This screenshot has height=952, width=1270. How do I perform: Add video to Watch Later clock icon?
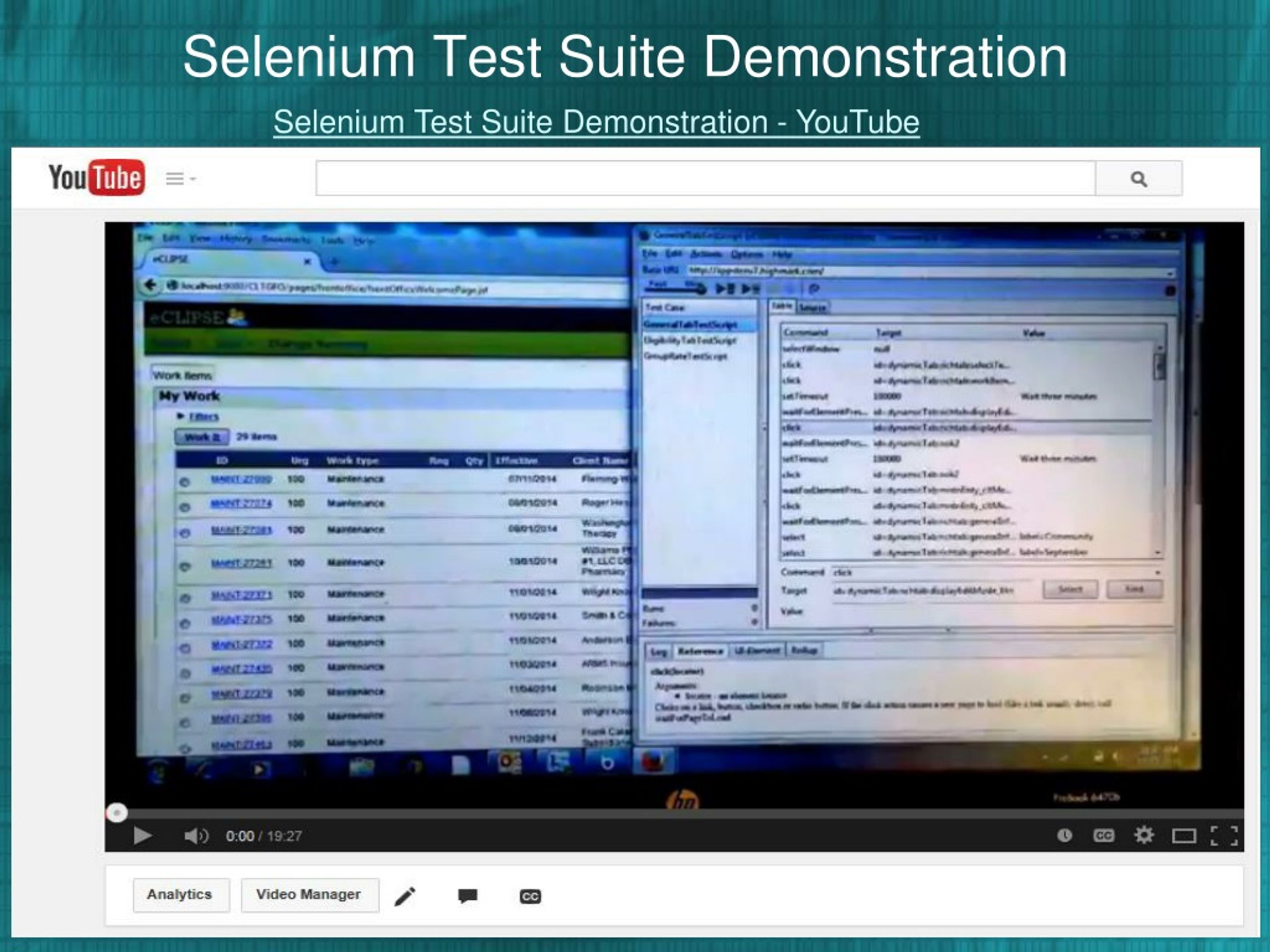click(1065, 835)
